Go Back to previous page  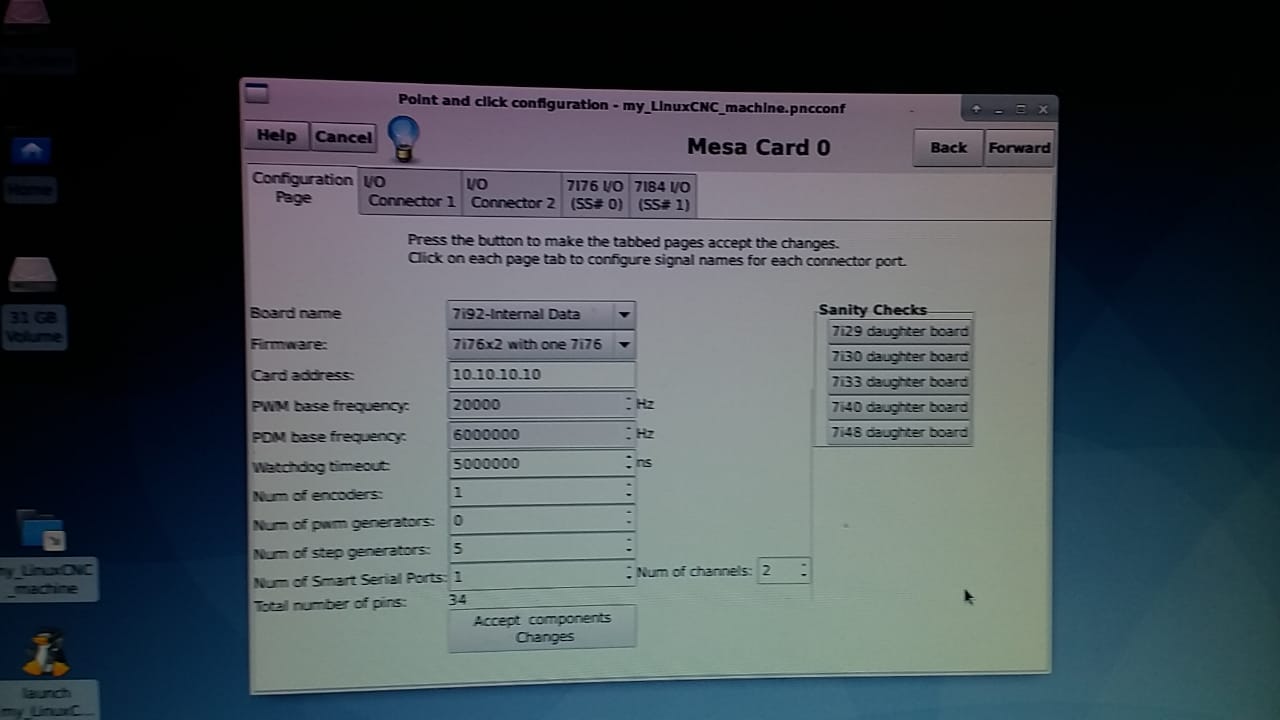(948, 148)
